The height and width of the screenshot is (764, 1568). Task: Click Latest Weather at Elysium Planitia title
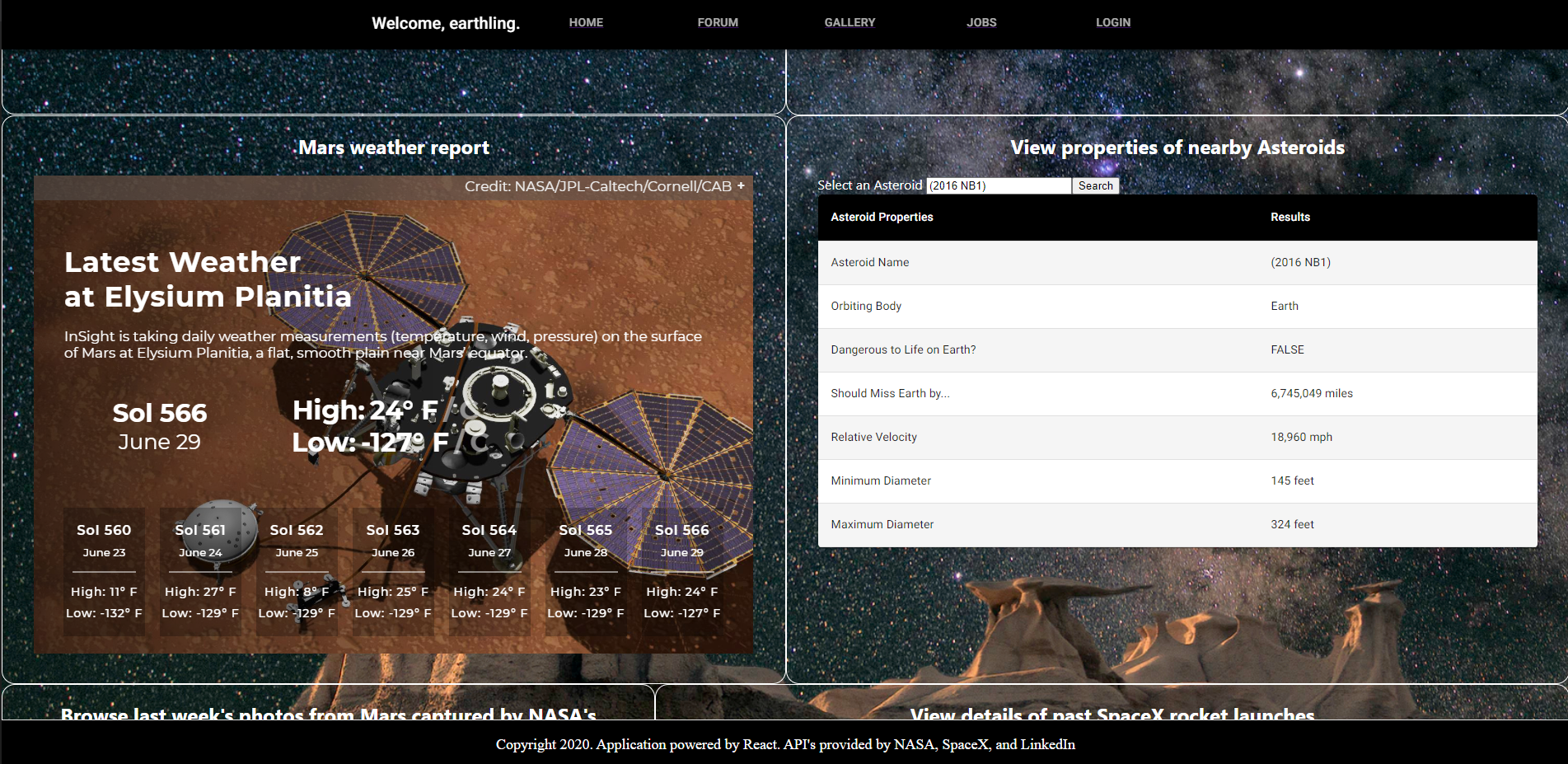point(208,279)
